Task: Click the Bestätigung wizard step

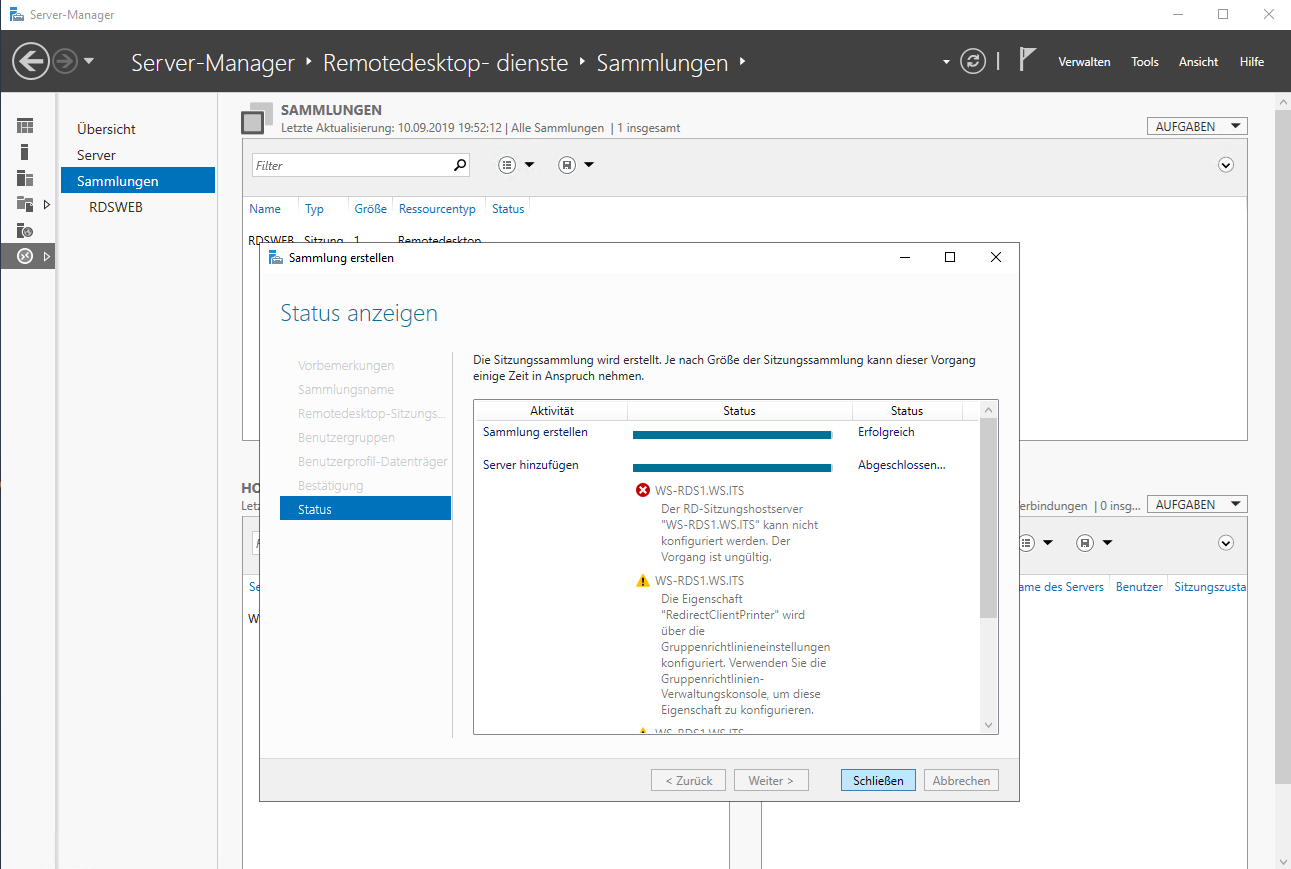Action: tap(331, 485)
